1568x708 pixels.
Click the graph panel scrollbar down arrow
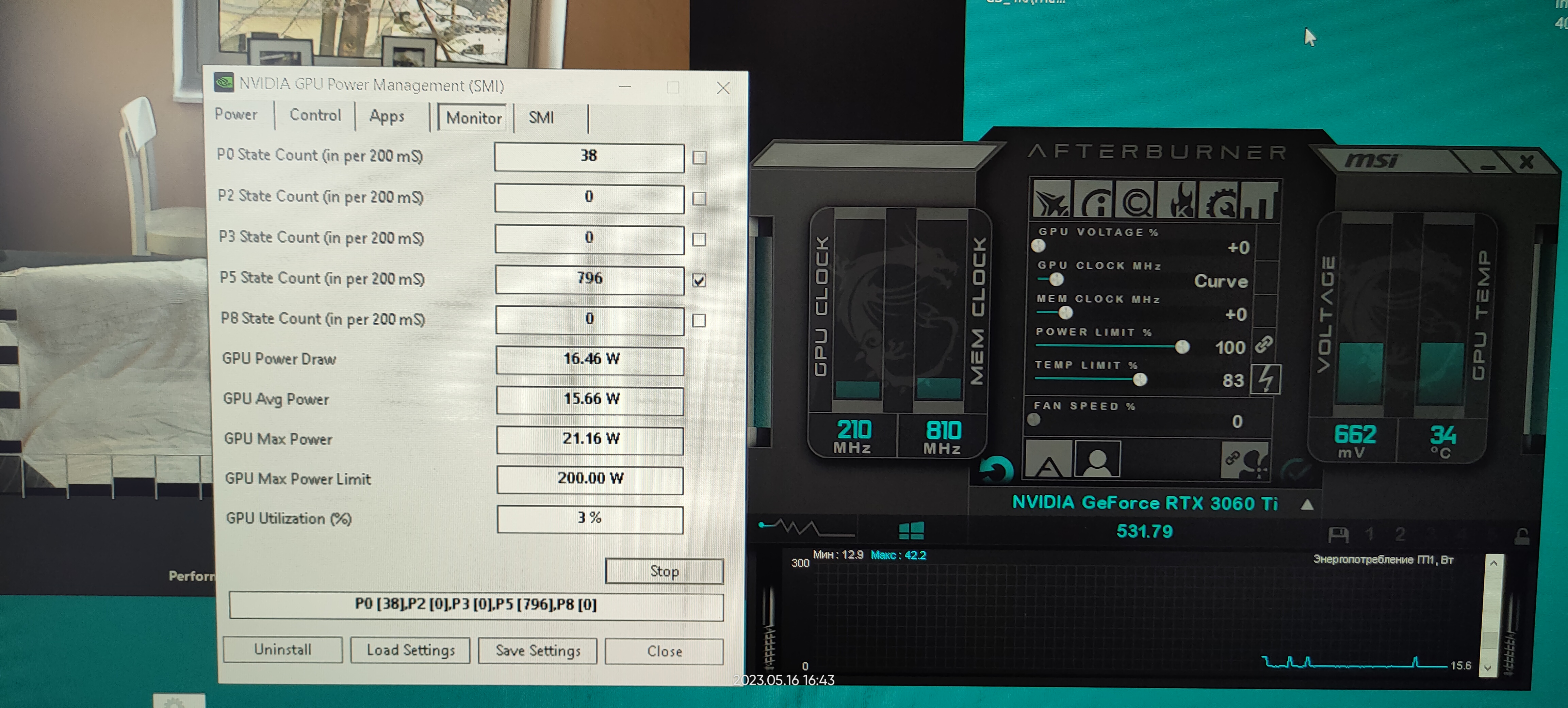point(1488,668)
